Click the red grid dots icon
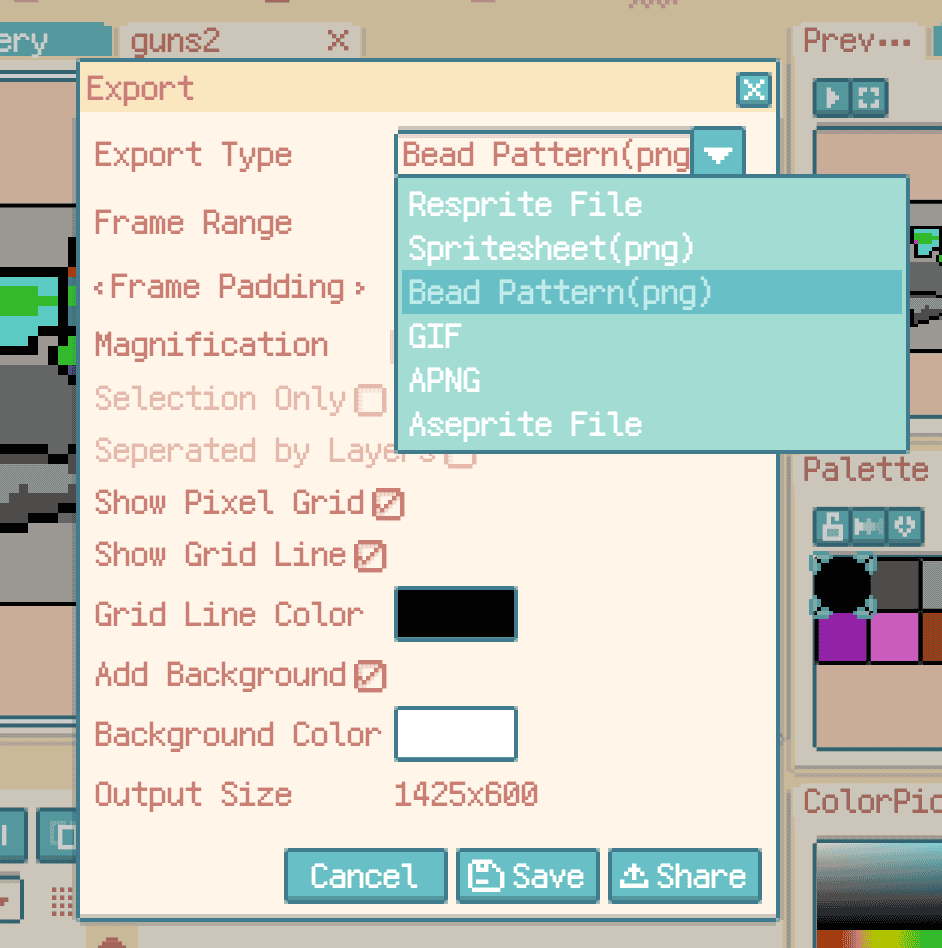 [x=62, y=900]
